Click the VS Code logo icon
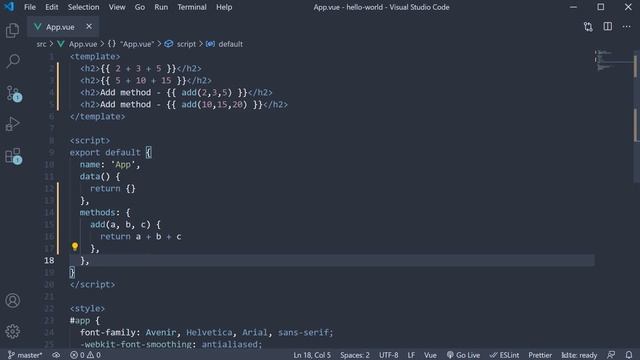This screenshot has width=640, height=360. point(9,7)
